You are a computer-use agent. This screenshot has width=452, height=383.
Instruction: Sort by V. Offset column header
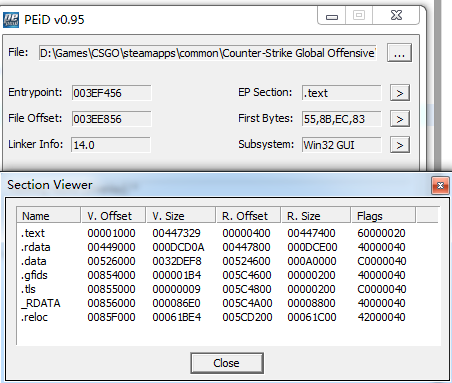pos(113,216)
